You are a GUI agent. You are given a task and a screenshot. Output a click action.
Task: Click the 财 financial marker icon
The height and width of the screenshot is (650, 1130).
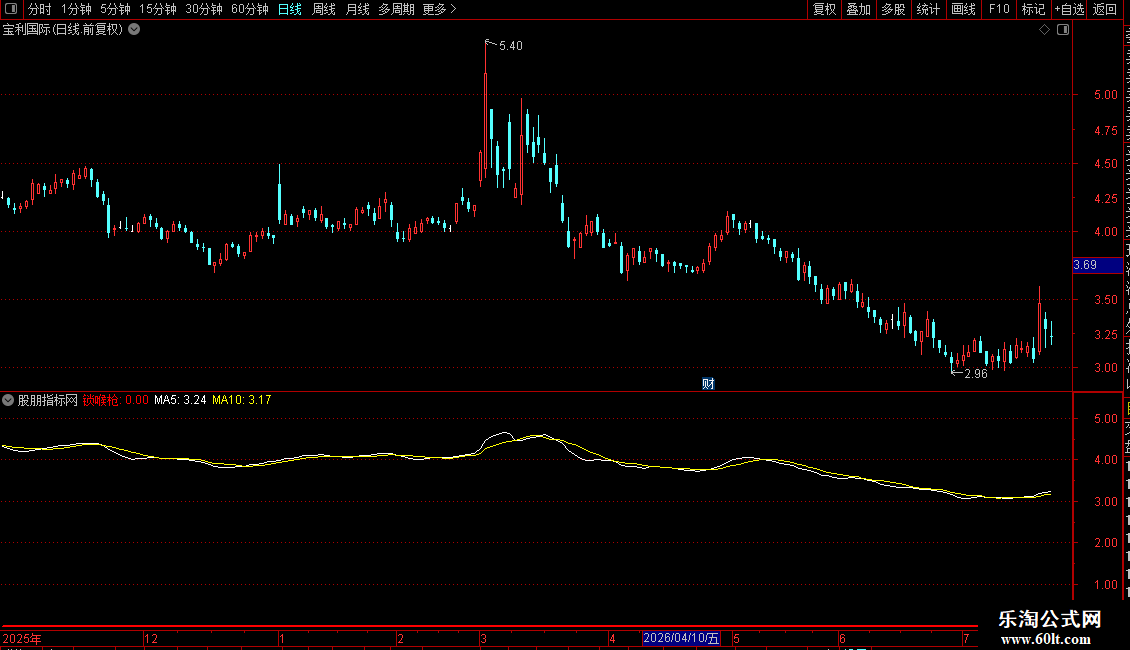(x=708, y=384)
